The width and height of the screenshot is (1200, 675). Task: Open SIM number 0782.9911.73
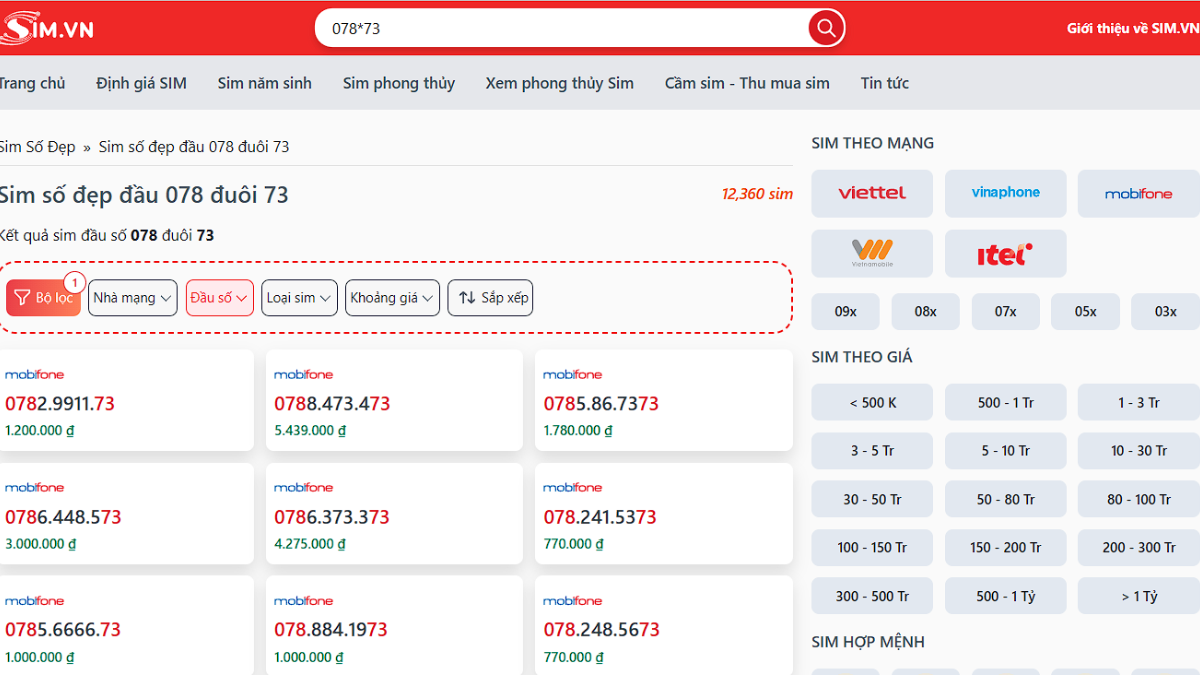[60, 404]
